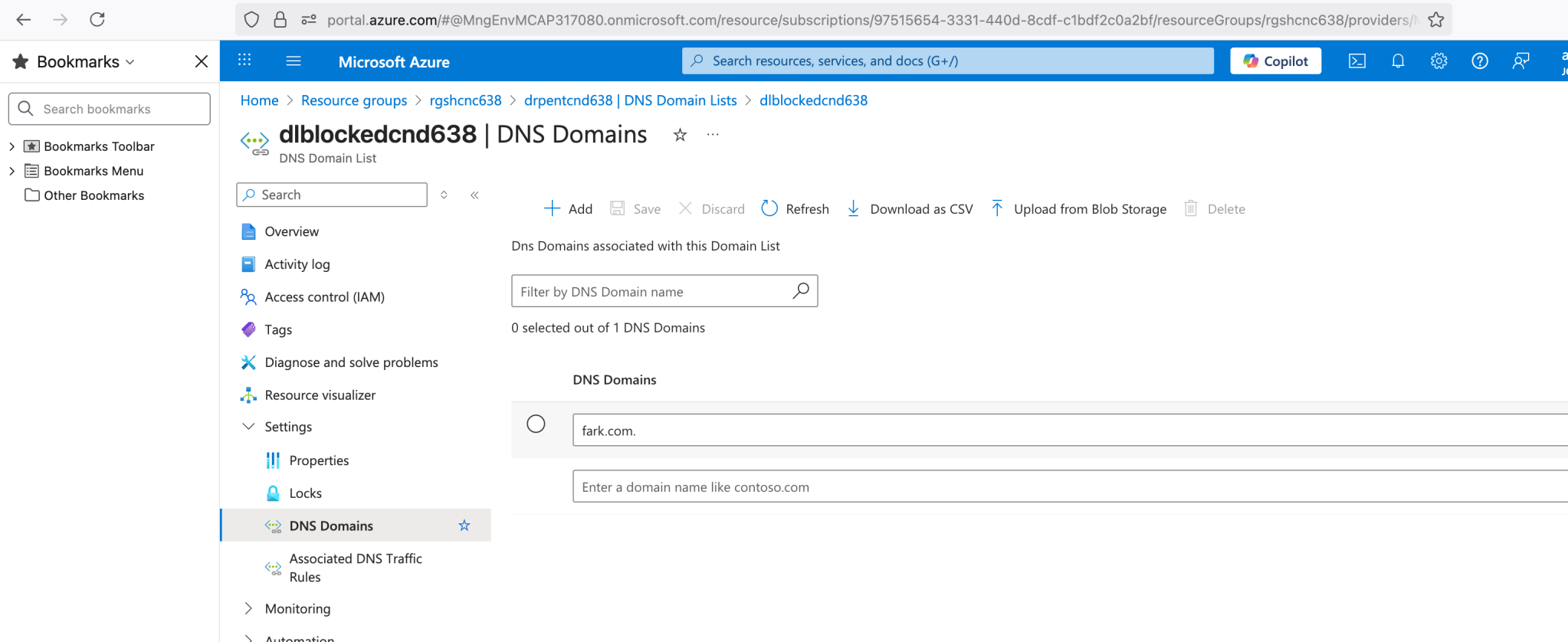
Task: Expand the Bookmarks Menu folder
Action: click(x=11, y=171)
